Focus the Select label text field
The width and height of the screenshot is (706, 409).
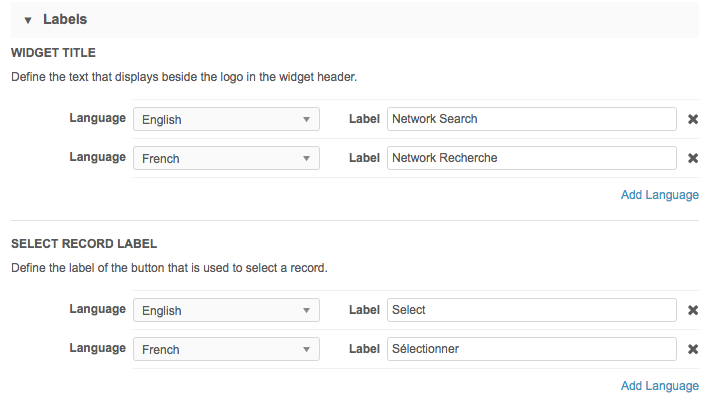point(531,310)
